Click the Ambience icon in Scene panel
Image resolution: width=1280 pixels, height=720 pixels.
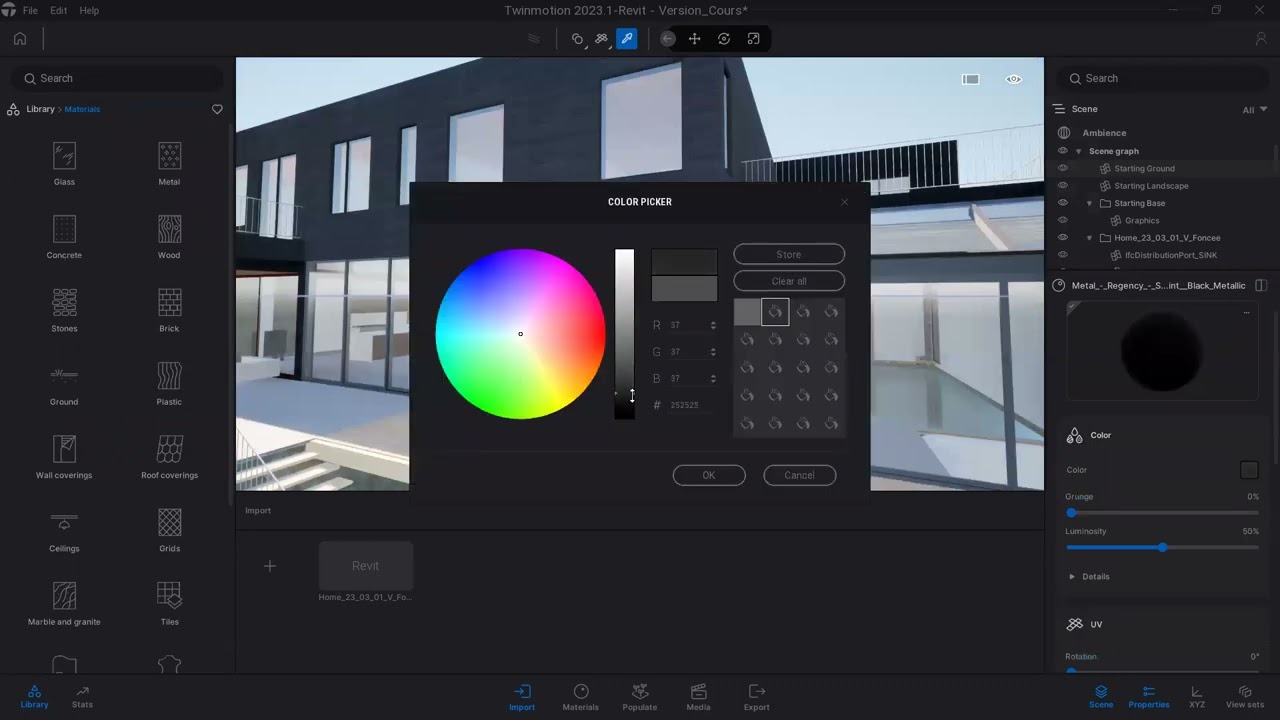[1064, 132]
